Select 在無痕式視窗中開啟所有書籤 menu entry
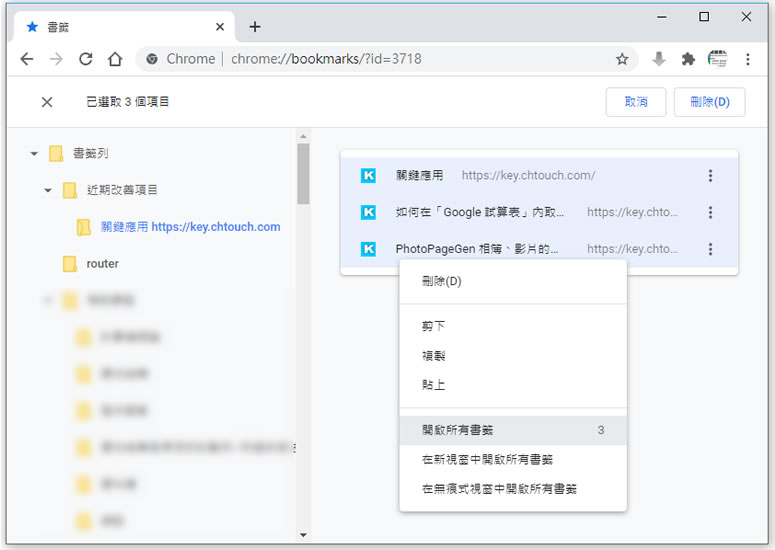 [x=513, y=489]
